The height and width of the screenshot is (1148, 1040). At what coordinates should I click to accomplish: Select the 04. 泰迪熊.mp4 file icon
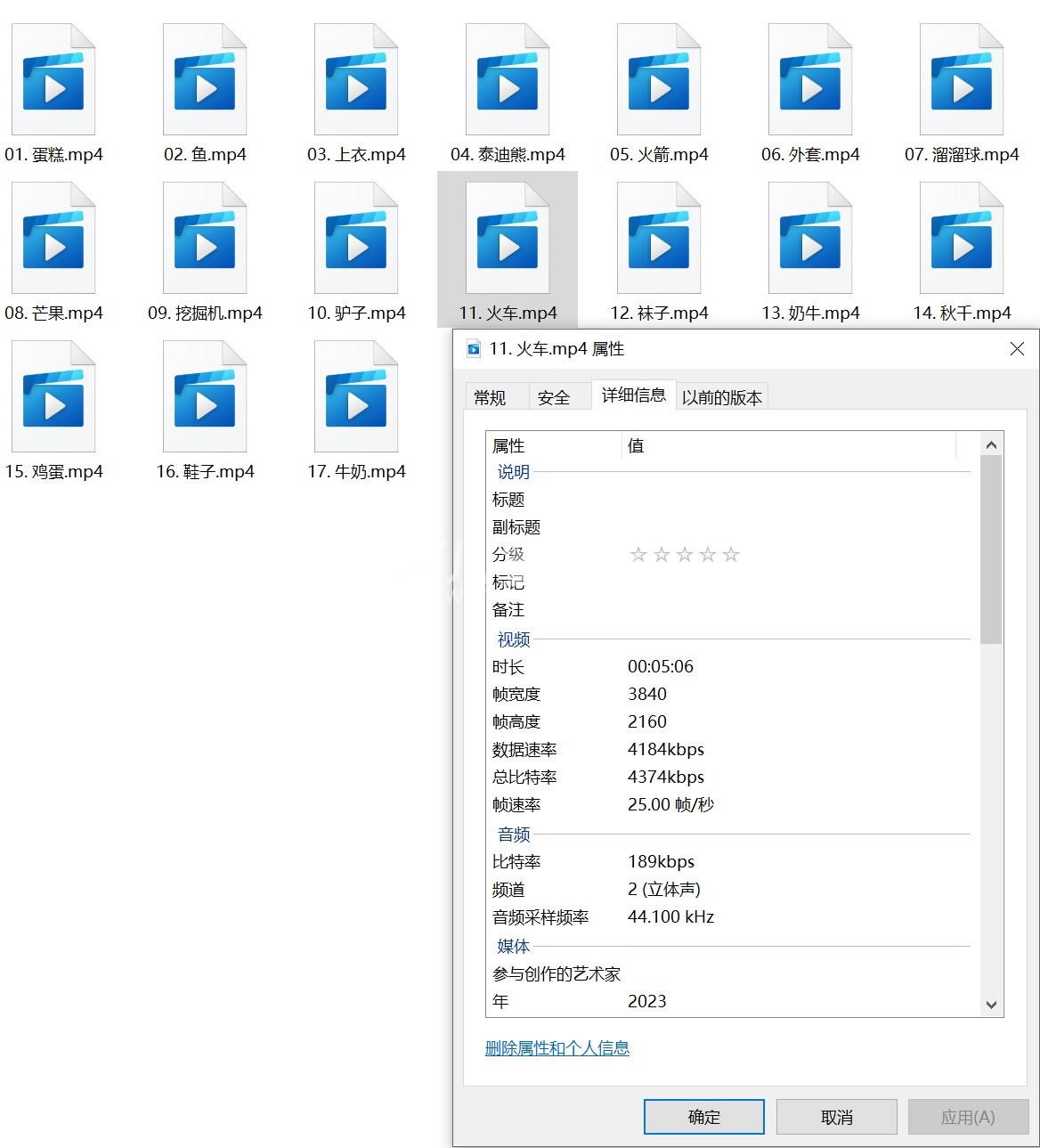508,82
